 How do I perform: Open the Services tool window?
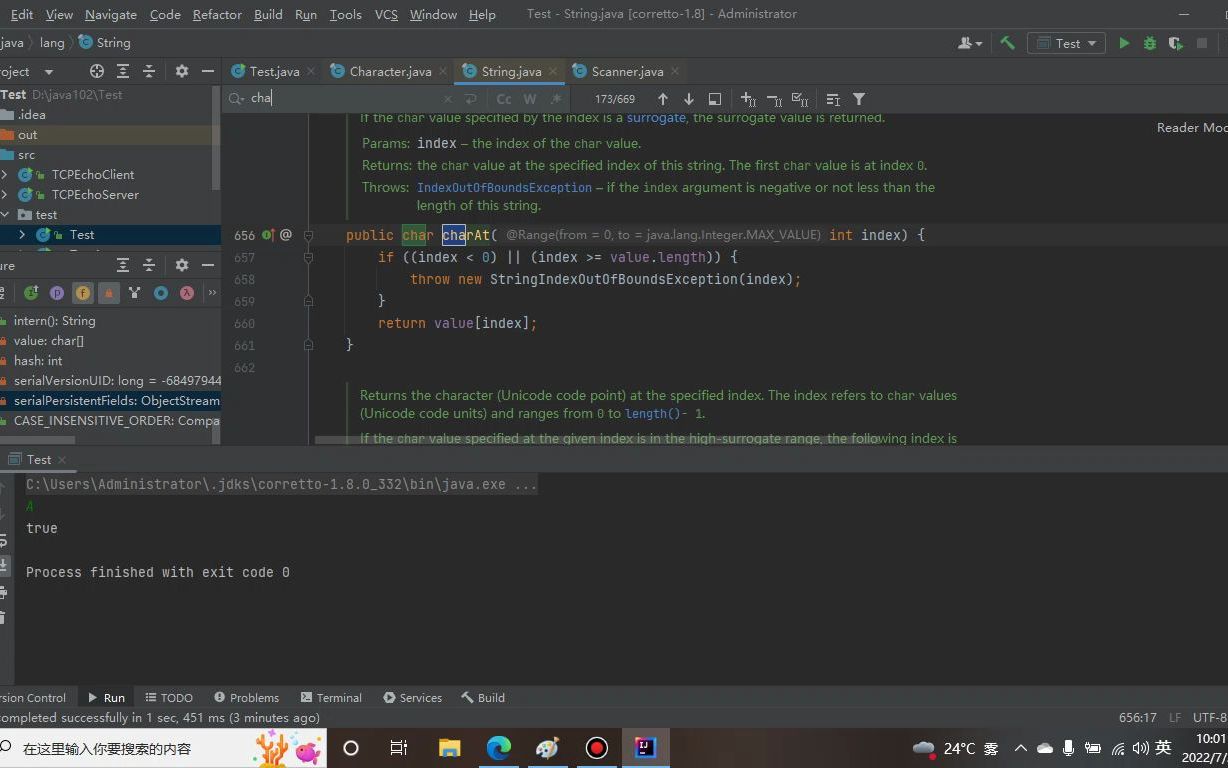point(412,698)
